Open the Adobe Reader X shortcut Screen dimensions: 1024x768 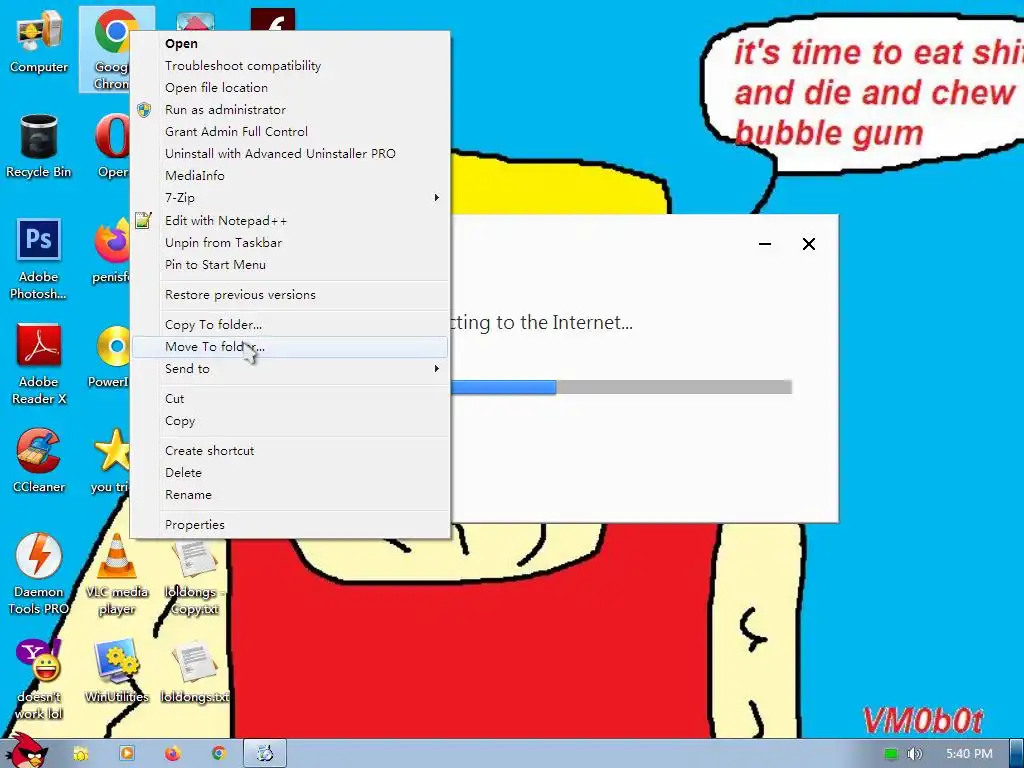coord(39,364)
